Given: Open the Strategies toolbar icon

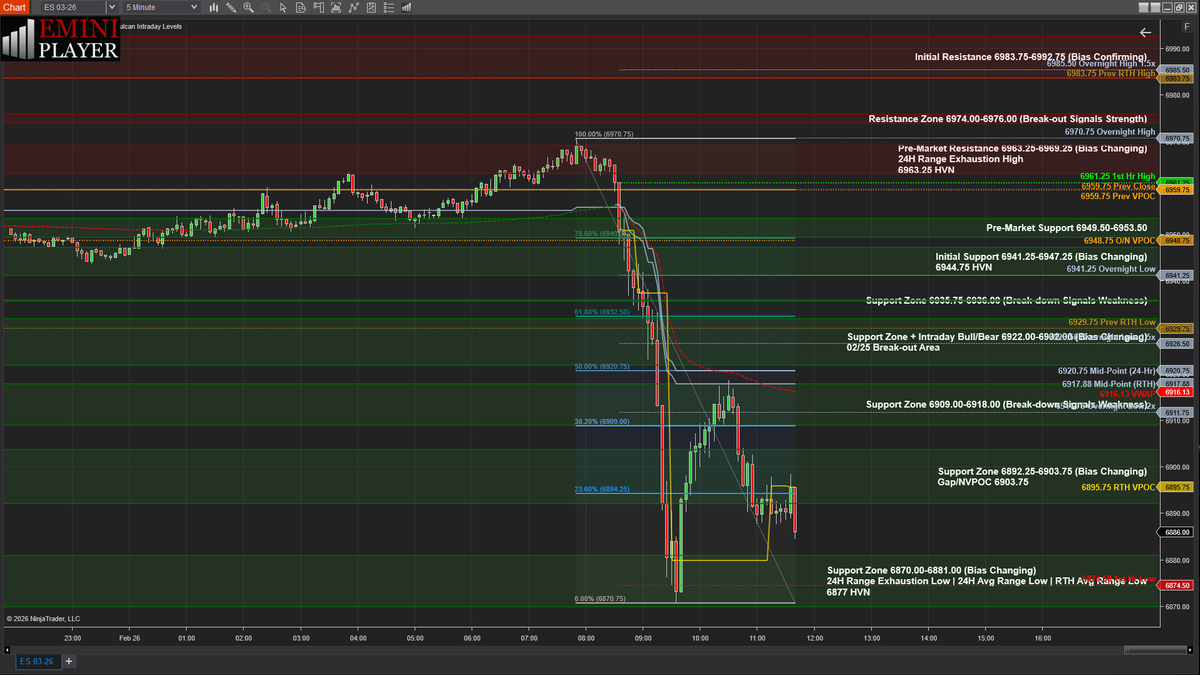Looking at the screenshot, I should tap(371, 7).
